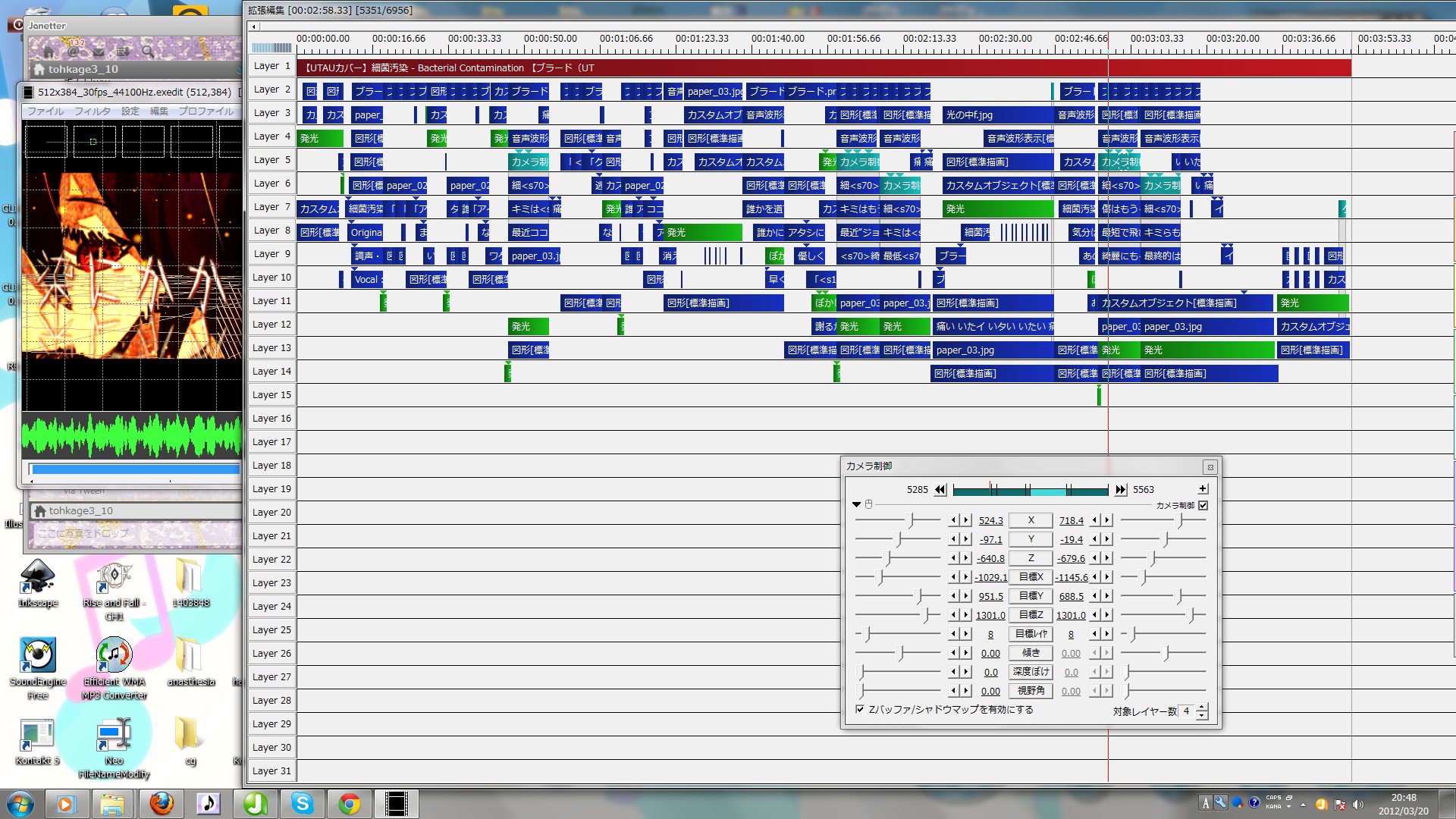Select 光の中f.jpg object on Layer 3
The width and height of the screenshot is (1456, 819).
click(x=999, y=115)
